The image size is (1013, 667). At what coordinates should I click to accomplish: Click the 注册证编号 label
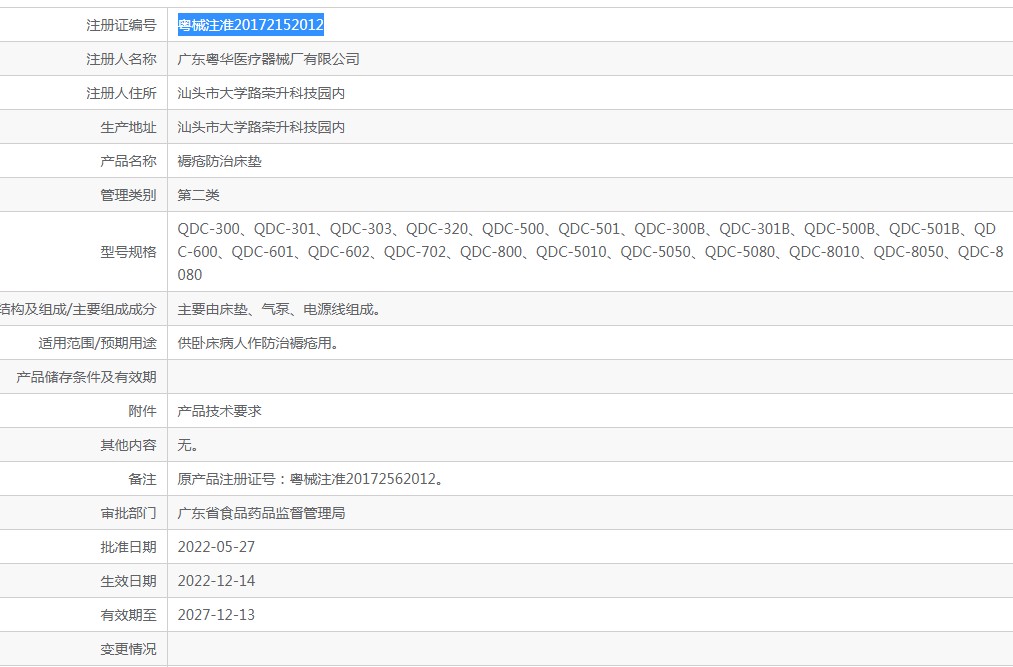click(121, 25)
